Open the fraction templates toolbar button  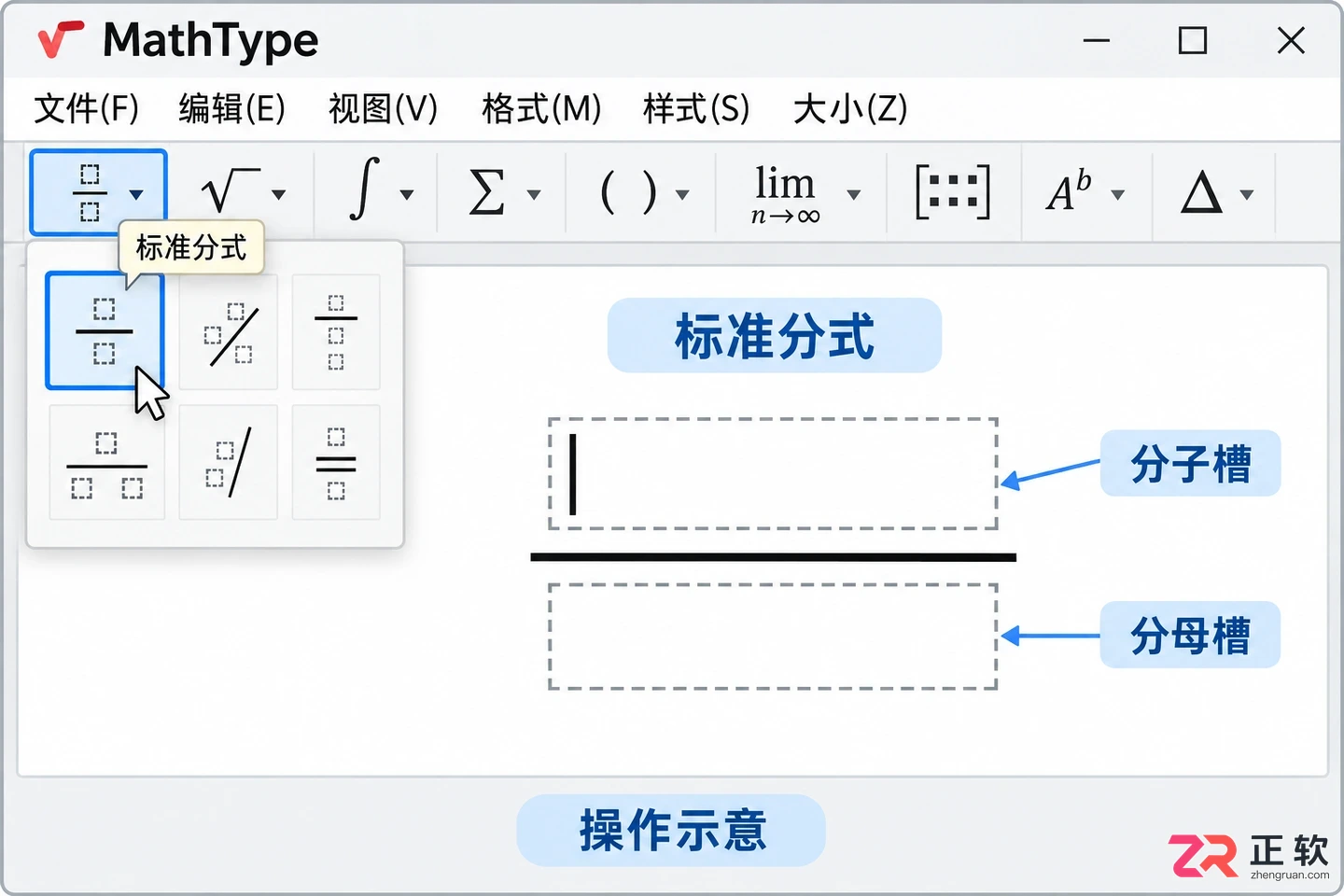point(98,192)
